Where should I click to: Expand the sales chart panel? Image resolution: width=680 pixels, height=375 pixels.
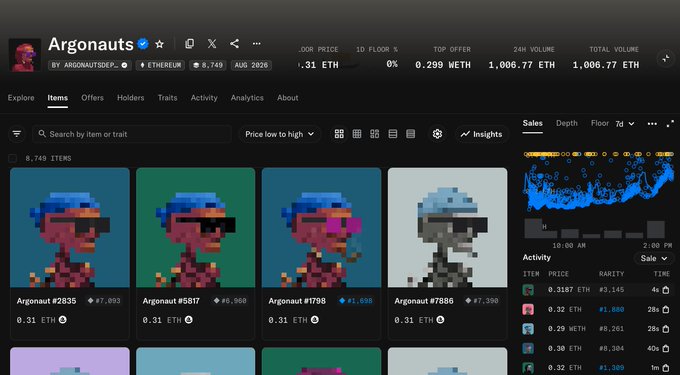tap(670, 124)
